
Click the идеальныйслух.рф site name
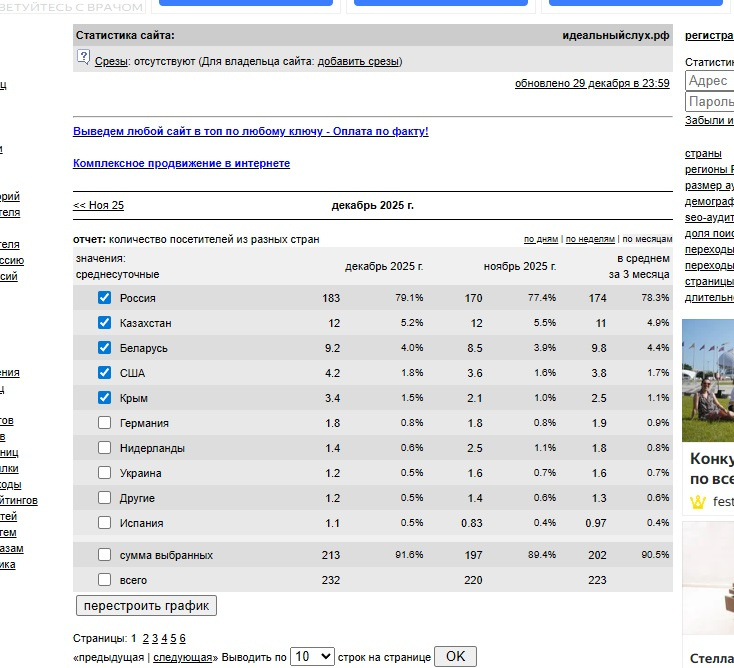tap(616, 35)
